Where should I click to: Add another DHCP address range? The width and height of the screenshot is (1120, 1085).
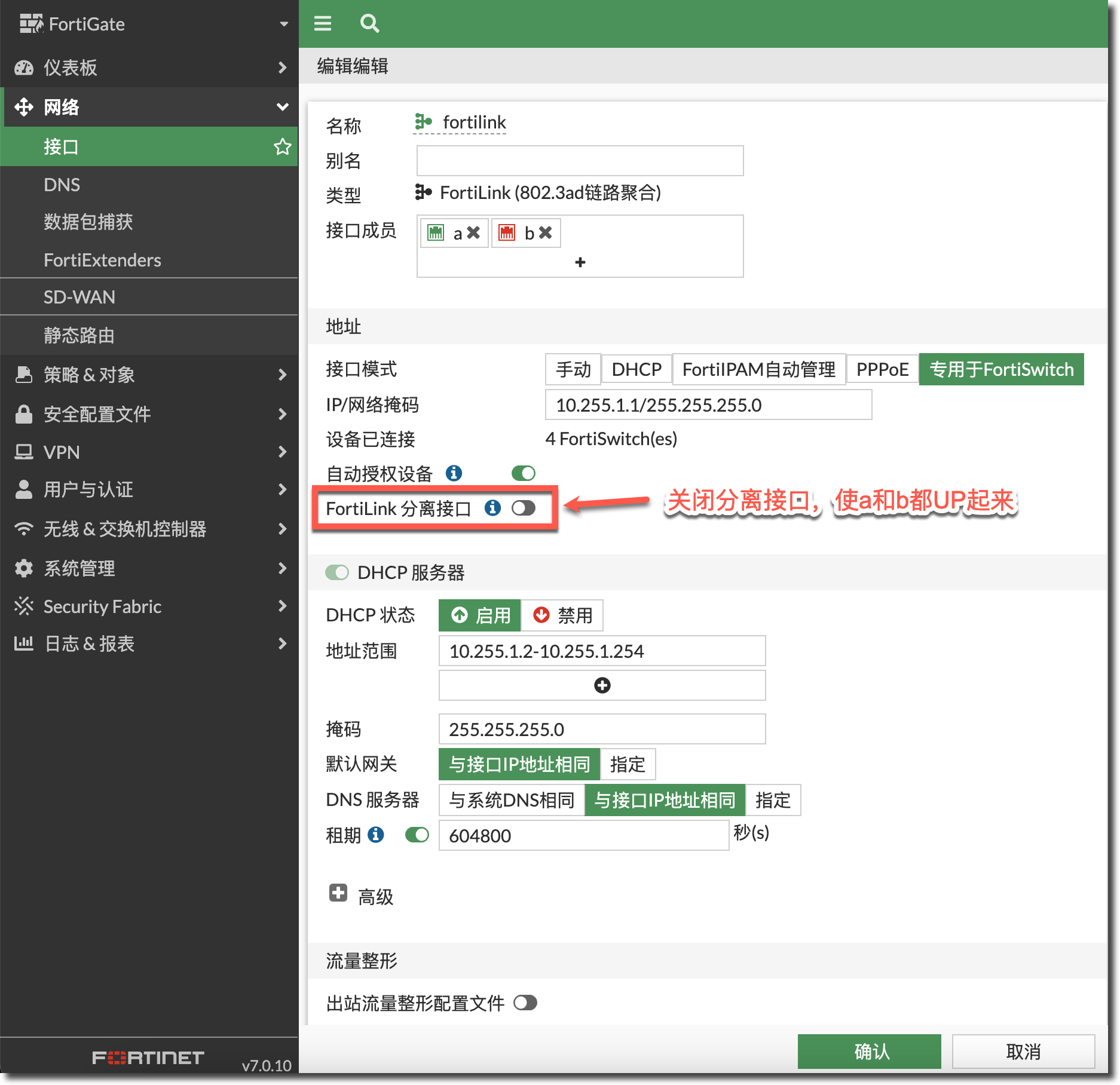coord(602,685)
